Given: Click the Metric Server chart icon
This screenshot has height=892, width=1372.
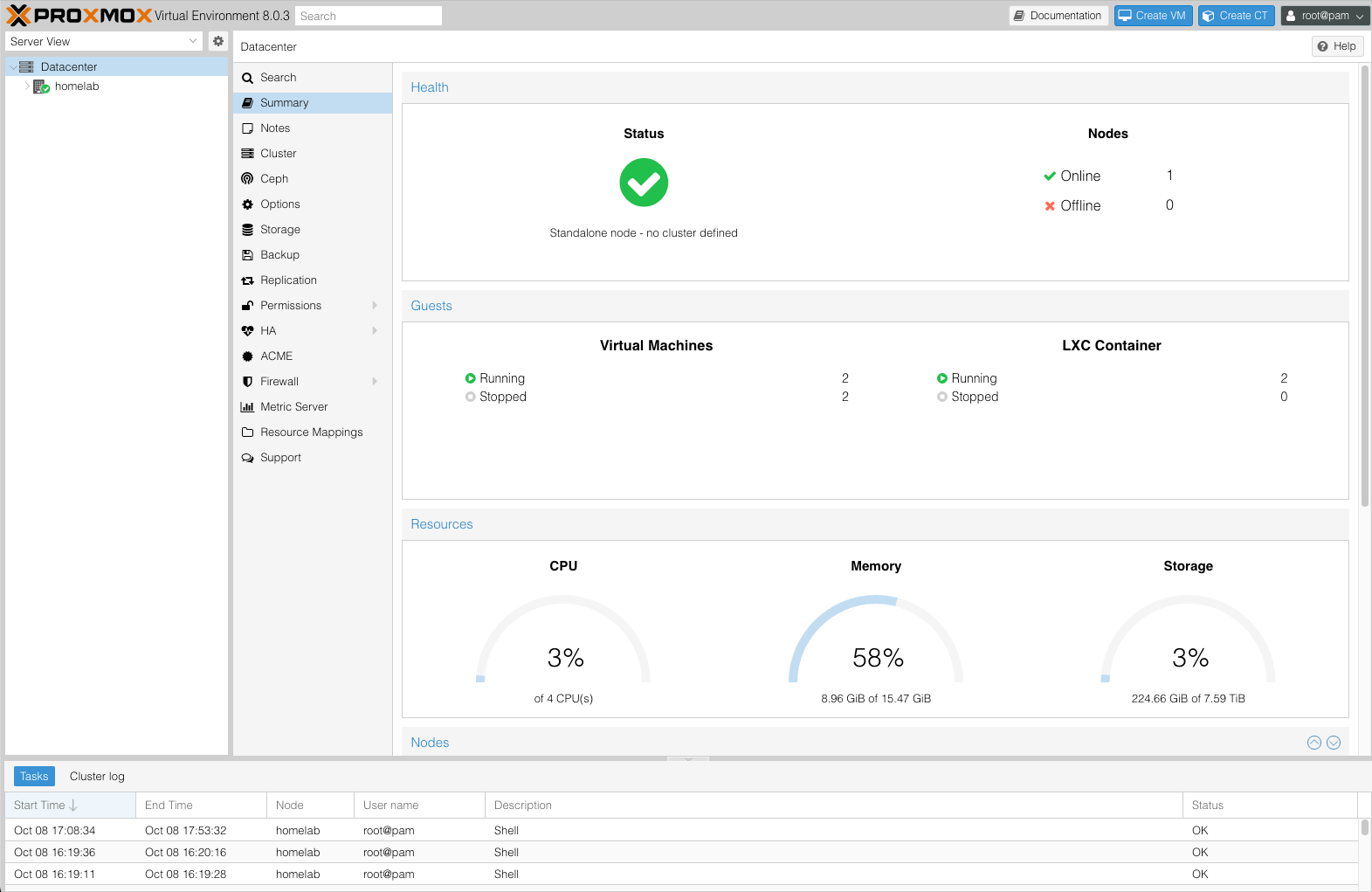Looking at the screenshot, I should click(248, 407).
